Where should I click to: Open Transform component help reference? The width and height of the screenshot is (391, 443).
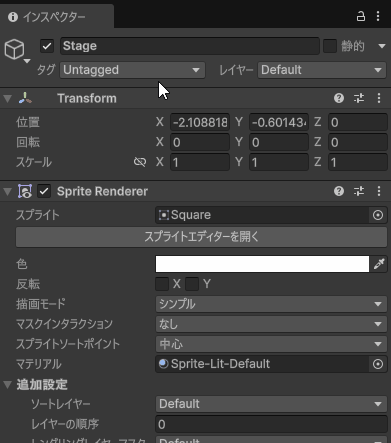(339, 98)
